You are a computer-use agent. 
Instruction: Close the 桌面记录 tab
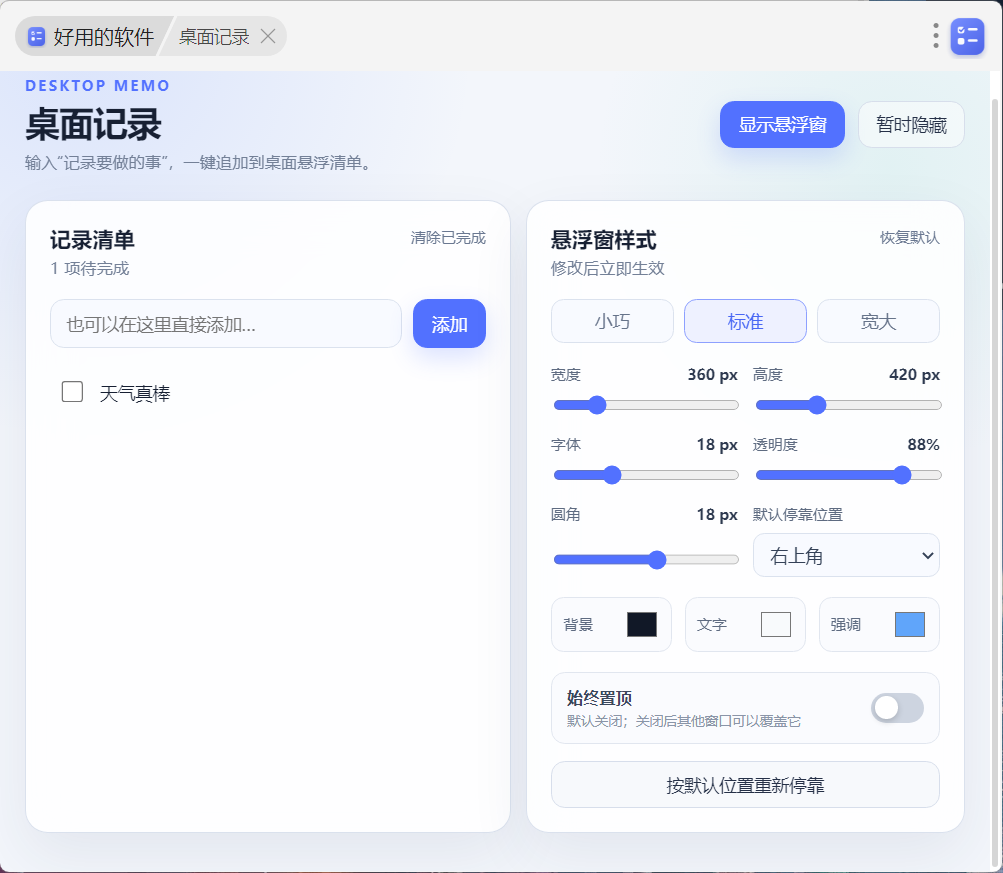click(x=268, y=36)
